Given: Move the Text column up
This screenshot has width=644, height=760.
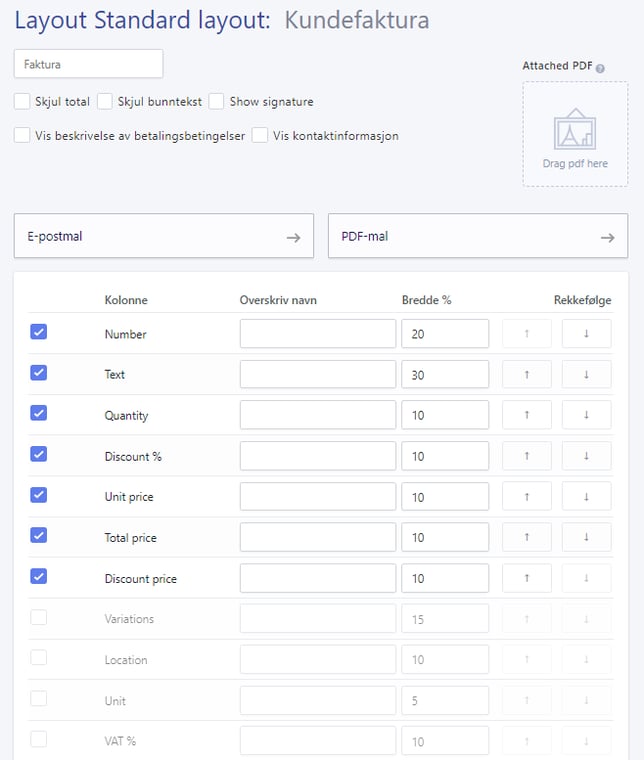Looking at the screenshot, I should pos(526,374).
